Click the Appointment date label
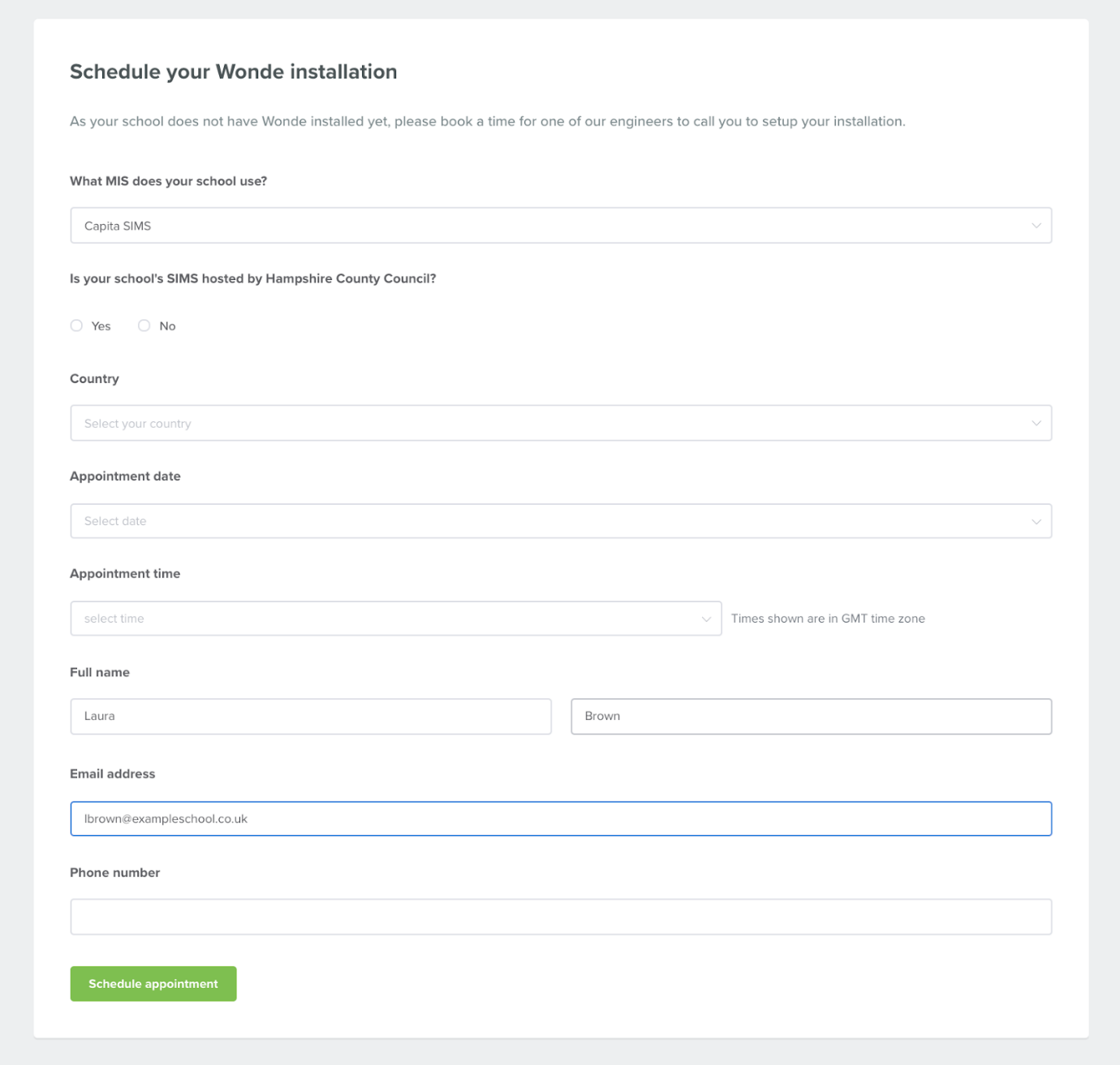The image size is (1120, 1065). coord(125,476)
